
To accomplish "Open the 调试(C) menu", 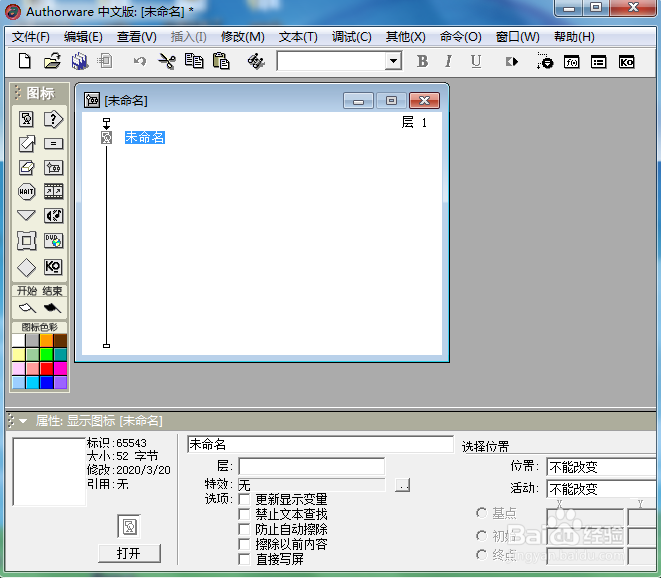I will click(x=352, y=37).
